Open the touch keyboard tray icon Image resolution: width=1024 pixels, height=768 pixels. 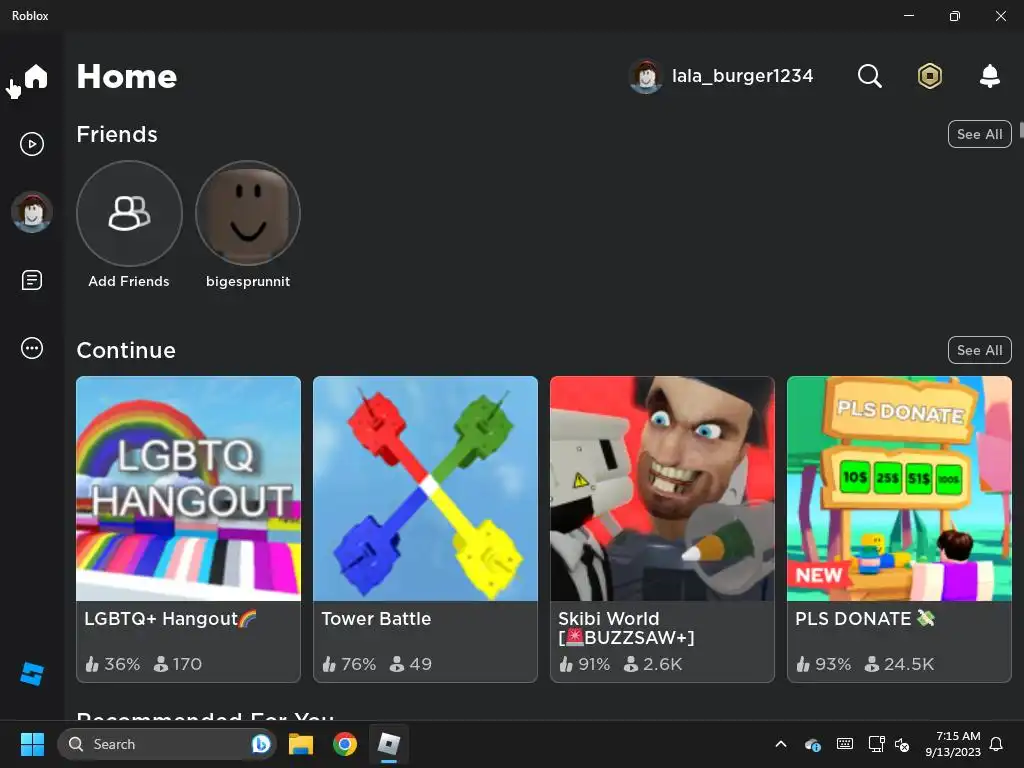[844, 744]
